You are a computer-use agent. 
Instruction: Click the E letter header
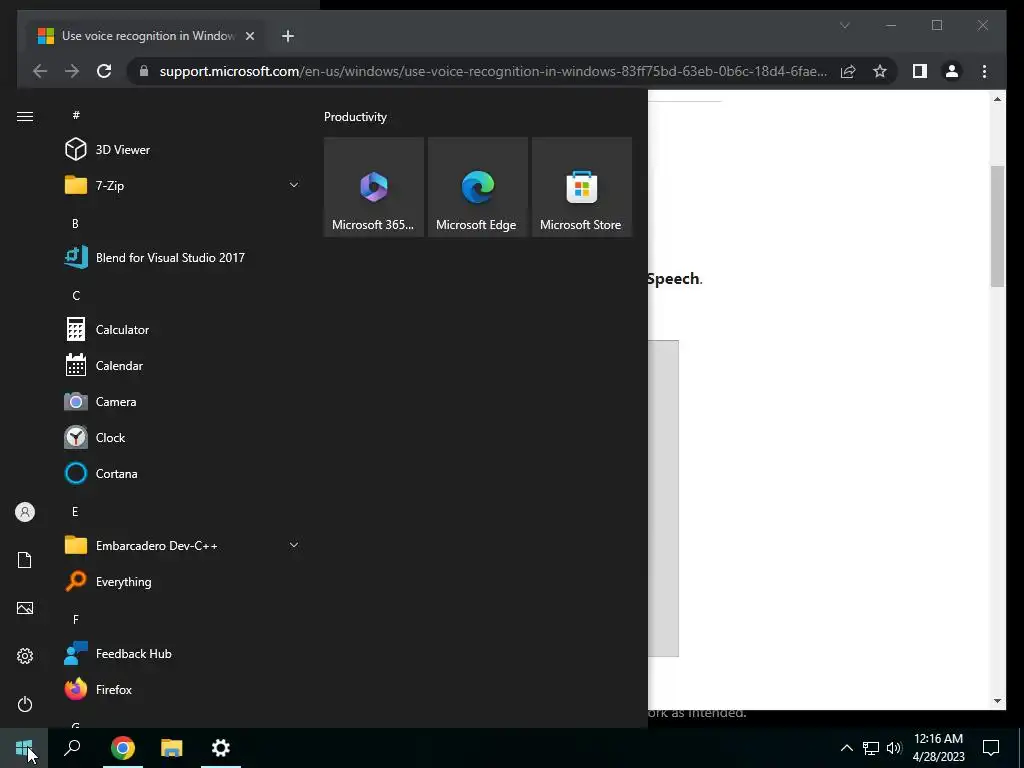click(75, 511)
